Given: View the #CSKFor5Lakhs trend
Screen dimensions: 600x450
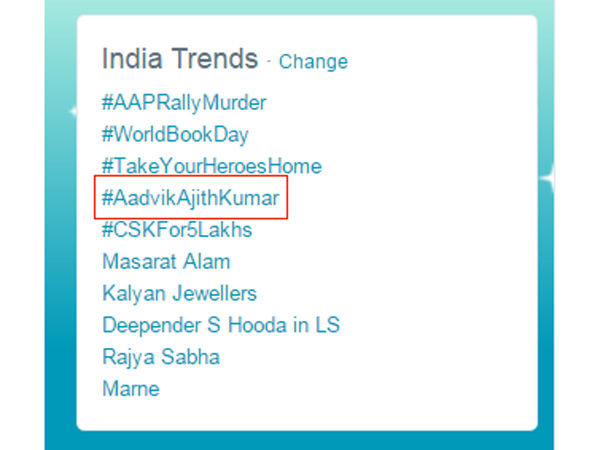Looking at the screenshot, I should click(x=177, y=230).
